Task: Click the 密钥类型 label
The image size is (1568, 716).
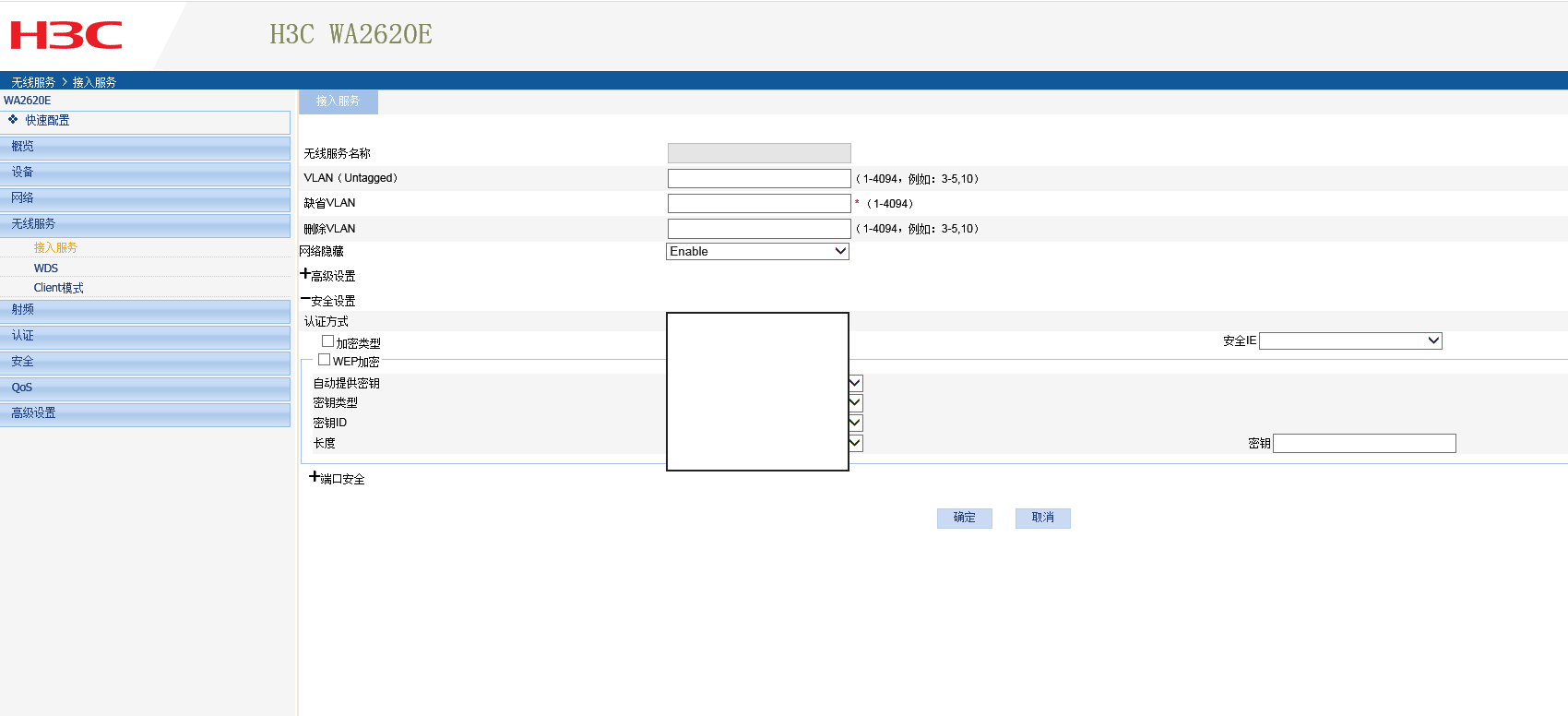Action: click(x=335, y=402)
